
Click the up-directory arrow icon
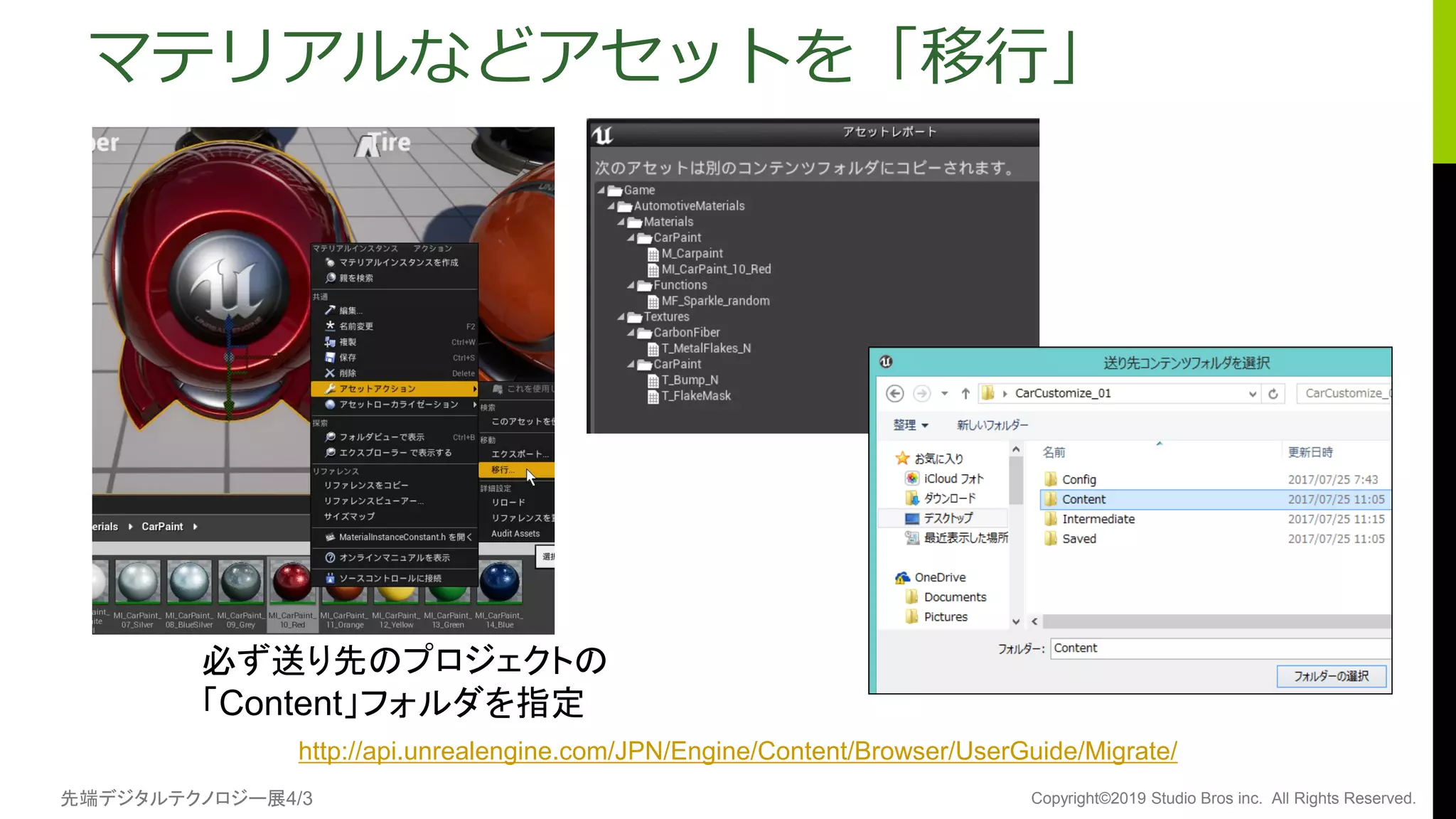click(x=965, y=393)
